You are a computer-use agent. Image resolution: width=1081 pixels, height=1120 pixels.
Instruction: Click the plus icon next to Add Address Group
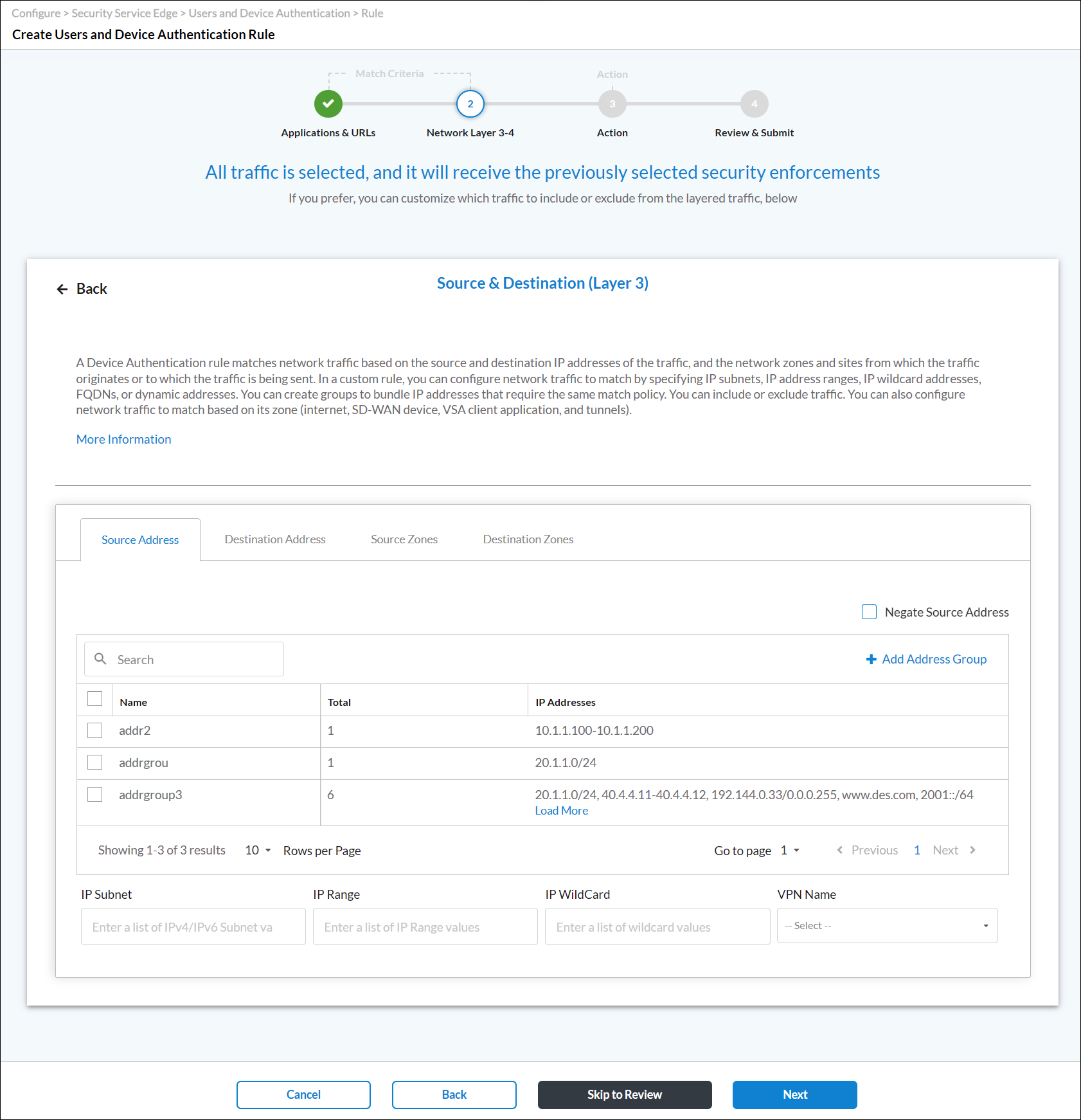(871, 659)
